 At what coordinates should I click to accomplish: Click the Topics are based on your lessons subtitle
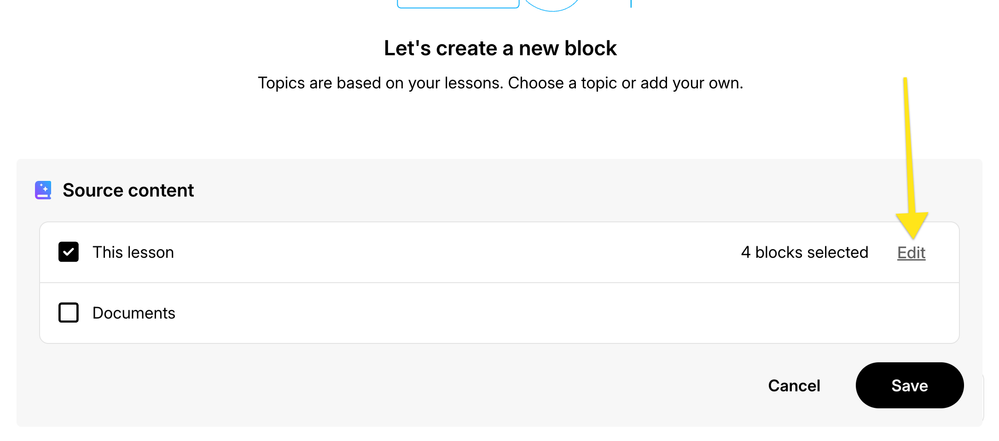[500, 83]
